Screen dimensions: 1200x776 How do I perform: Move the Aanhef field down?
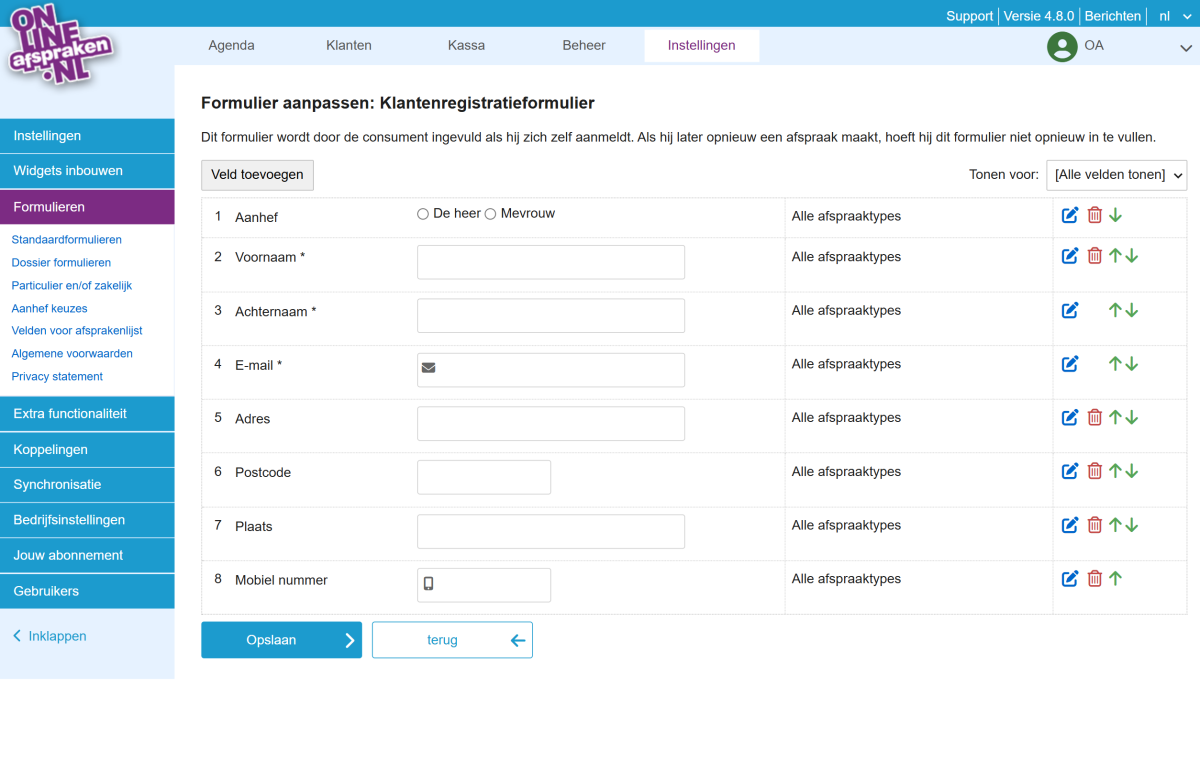tap(1116, 215)
